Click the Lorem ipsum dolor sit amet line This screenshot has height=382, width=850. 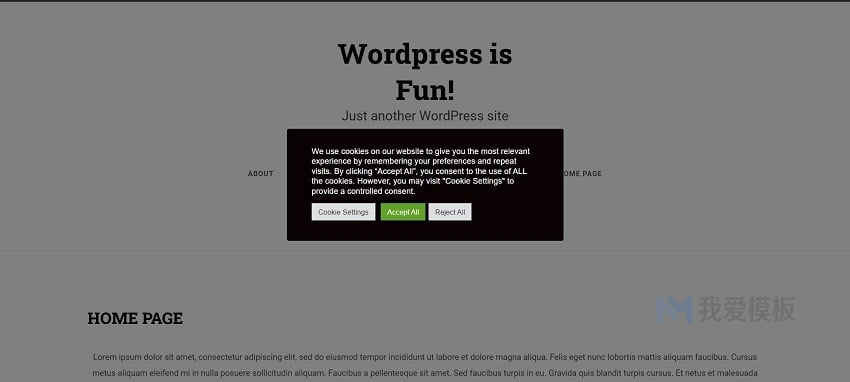click(425, 357)
